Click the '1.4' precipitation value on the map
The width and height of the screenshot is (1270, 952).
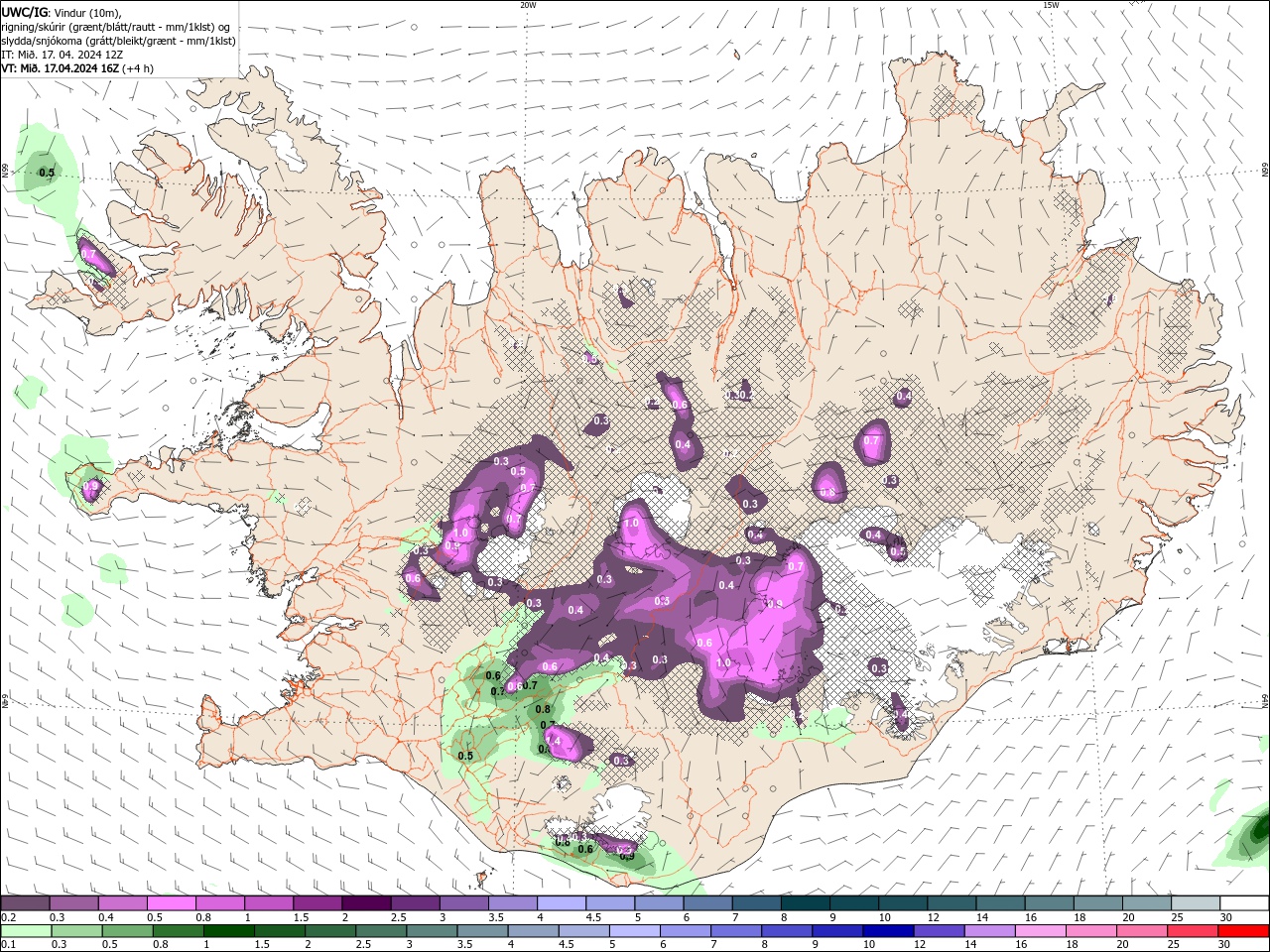pyautogui.click(x=553, y=741)
